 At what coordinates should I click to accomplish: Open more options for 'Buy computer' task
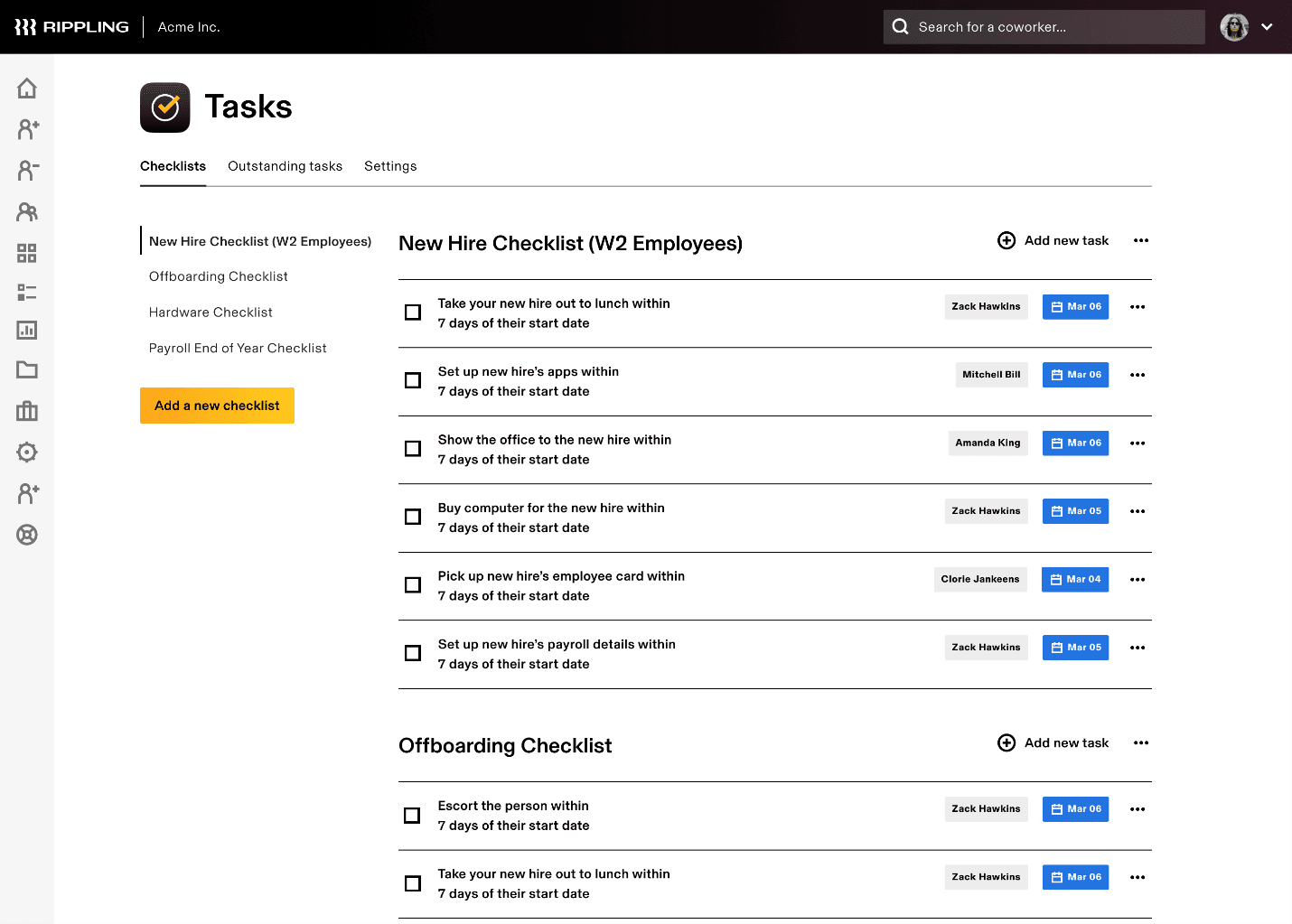(1138, 511)
